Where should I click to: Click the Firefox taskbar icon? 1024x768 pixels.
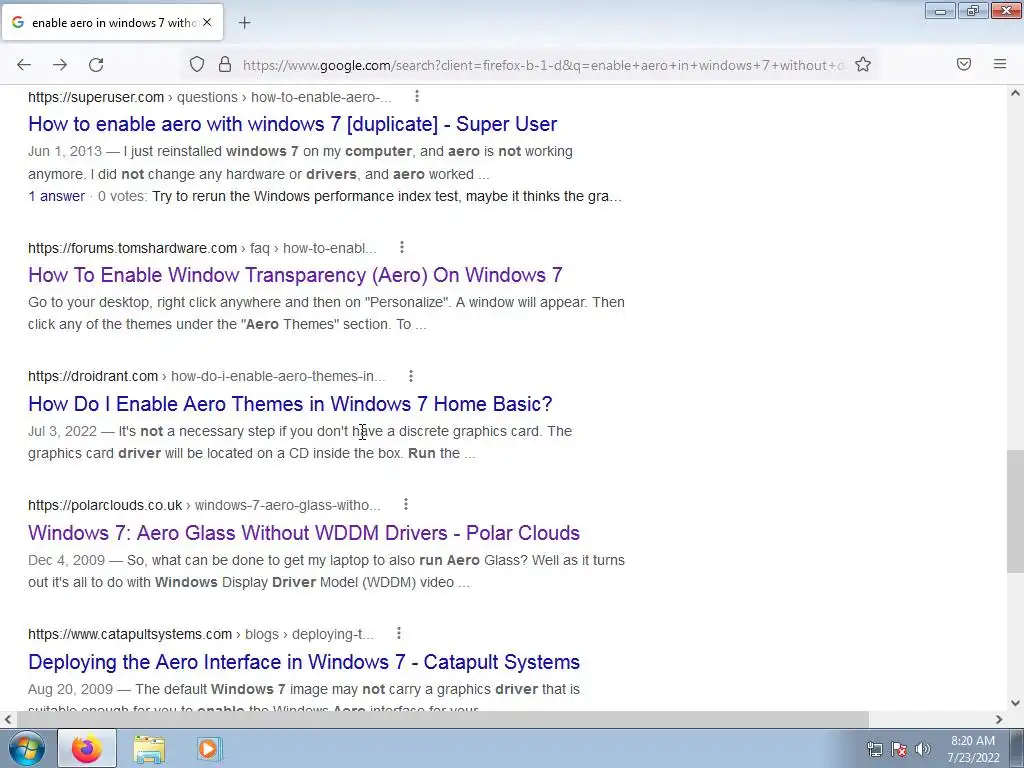click(87, 748)
